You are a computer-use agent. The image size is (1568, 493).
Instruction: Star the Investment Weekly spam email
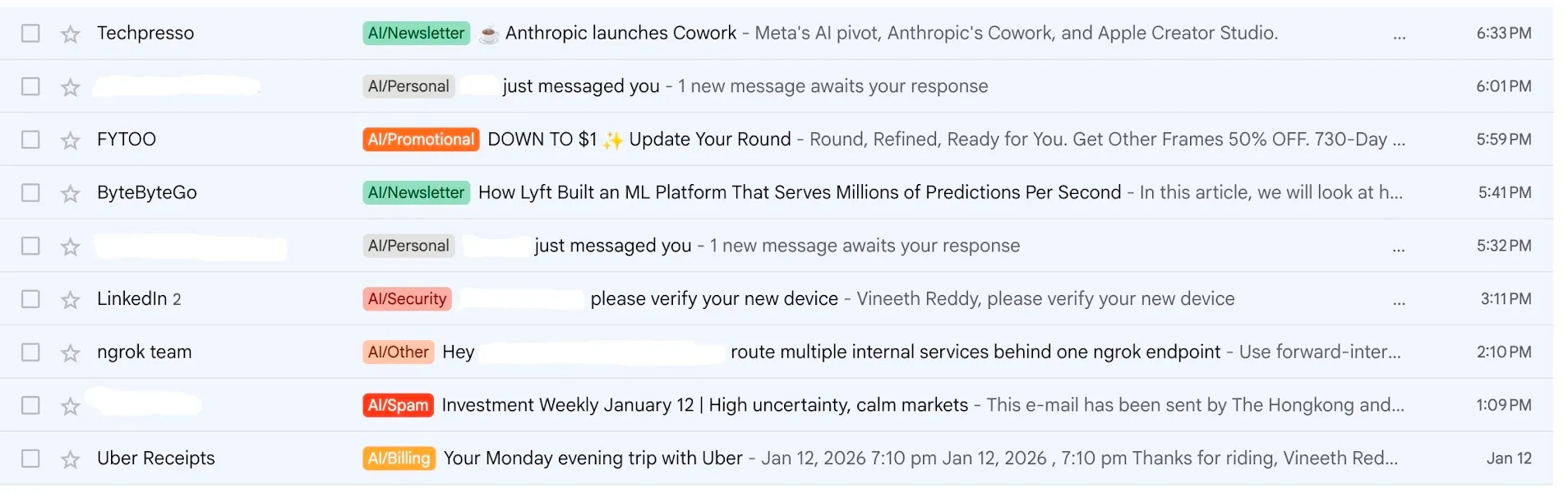(x=71, y=406)
